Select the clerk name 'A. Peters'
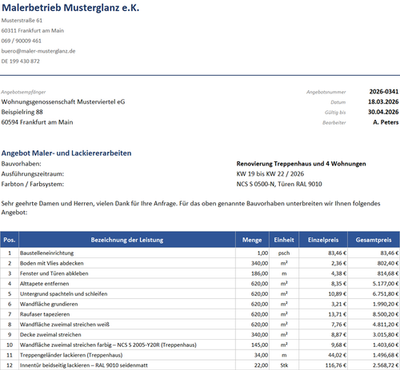This screenshot has height=370, width=400. coord(386,122)
